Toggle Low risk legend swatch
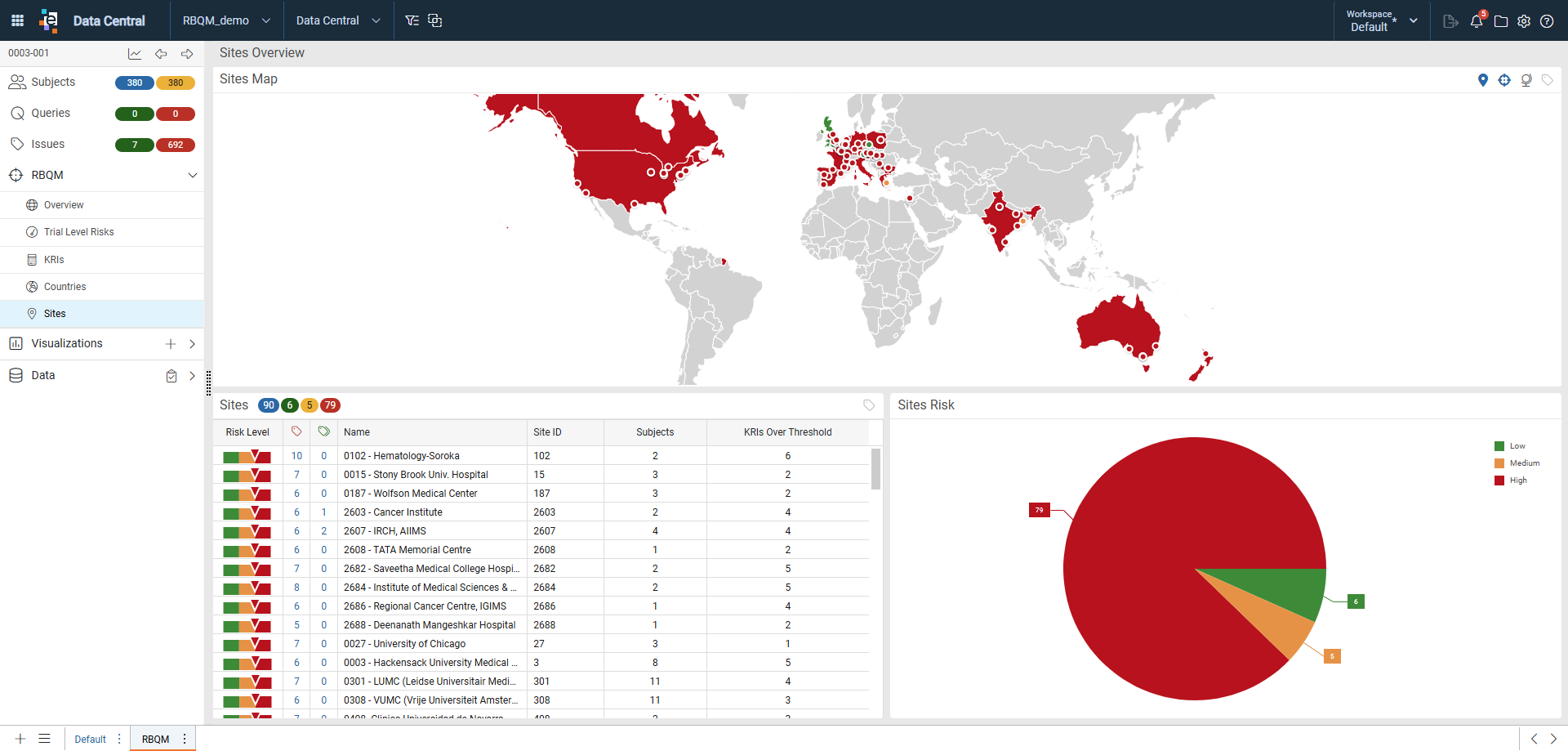 coord(1499,446)
